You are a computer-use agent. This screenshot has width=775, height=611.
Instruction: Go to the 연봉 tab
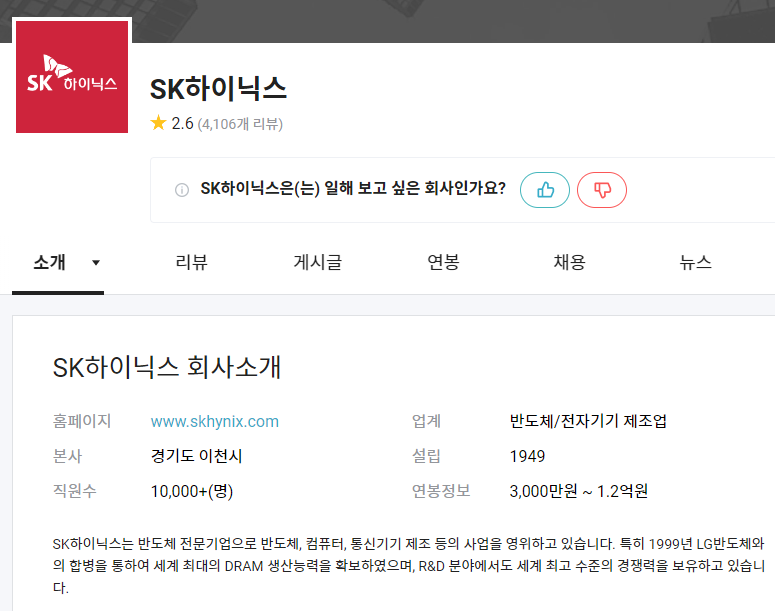[x=443, y=262]
